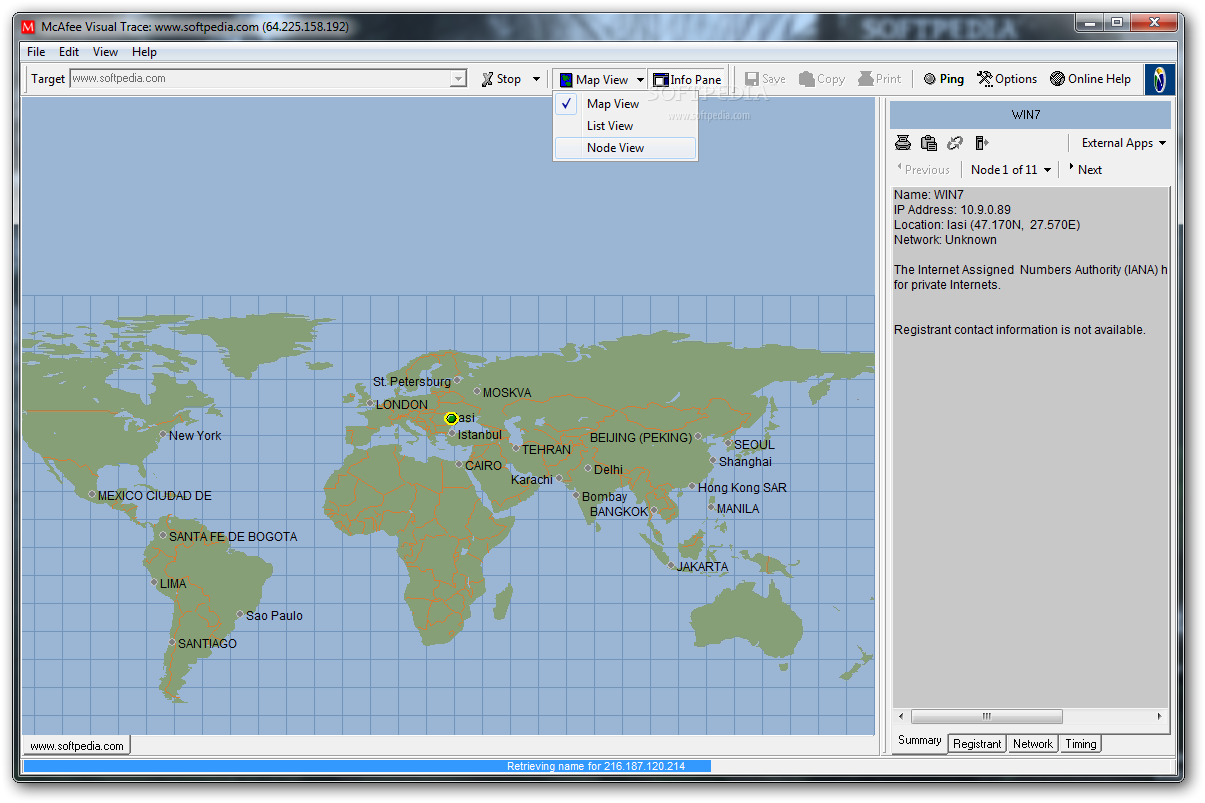The height and width of the screenshot is (803, 1205).
Task: Open the View menu
Action: (105, 52)
